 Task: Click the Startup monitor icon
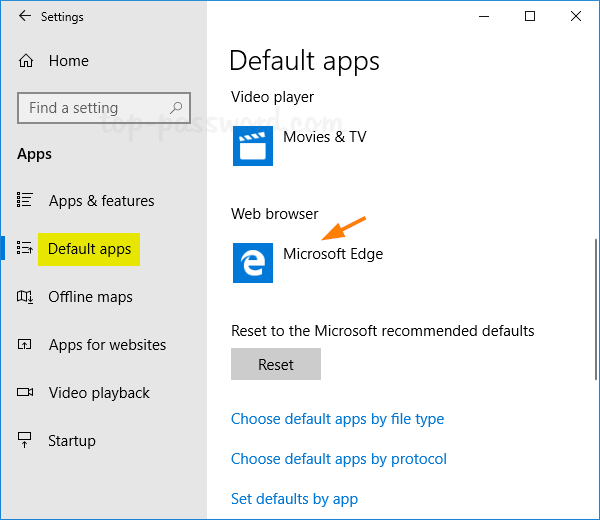26,441
